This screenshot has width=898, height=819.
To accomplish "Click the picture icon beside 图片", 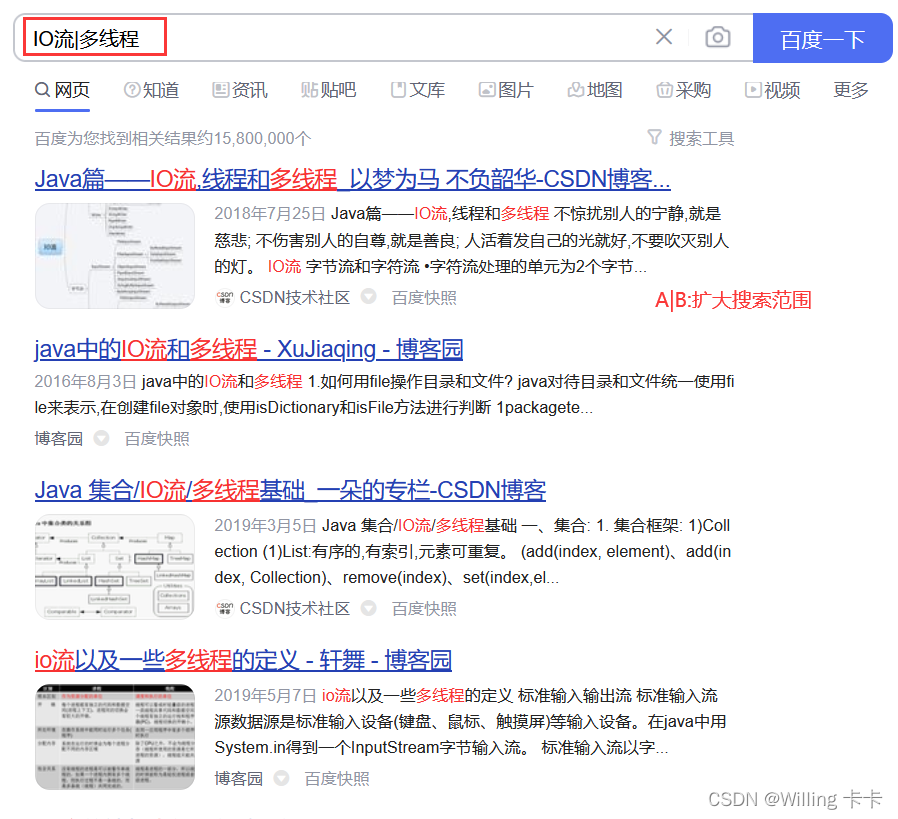I will coord(487,90).
